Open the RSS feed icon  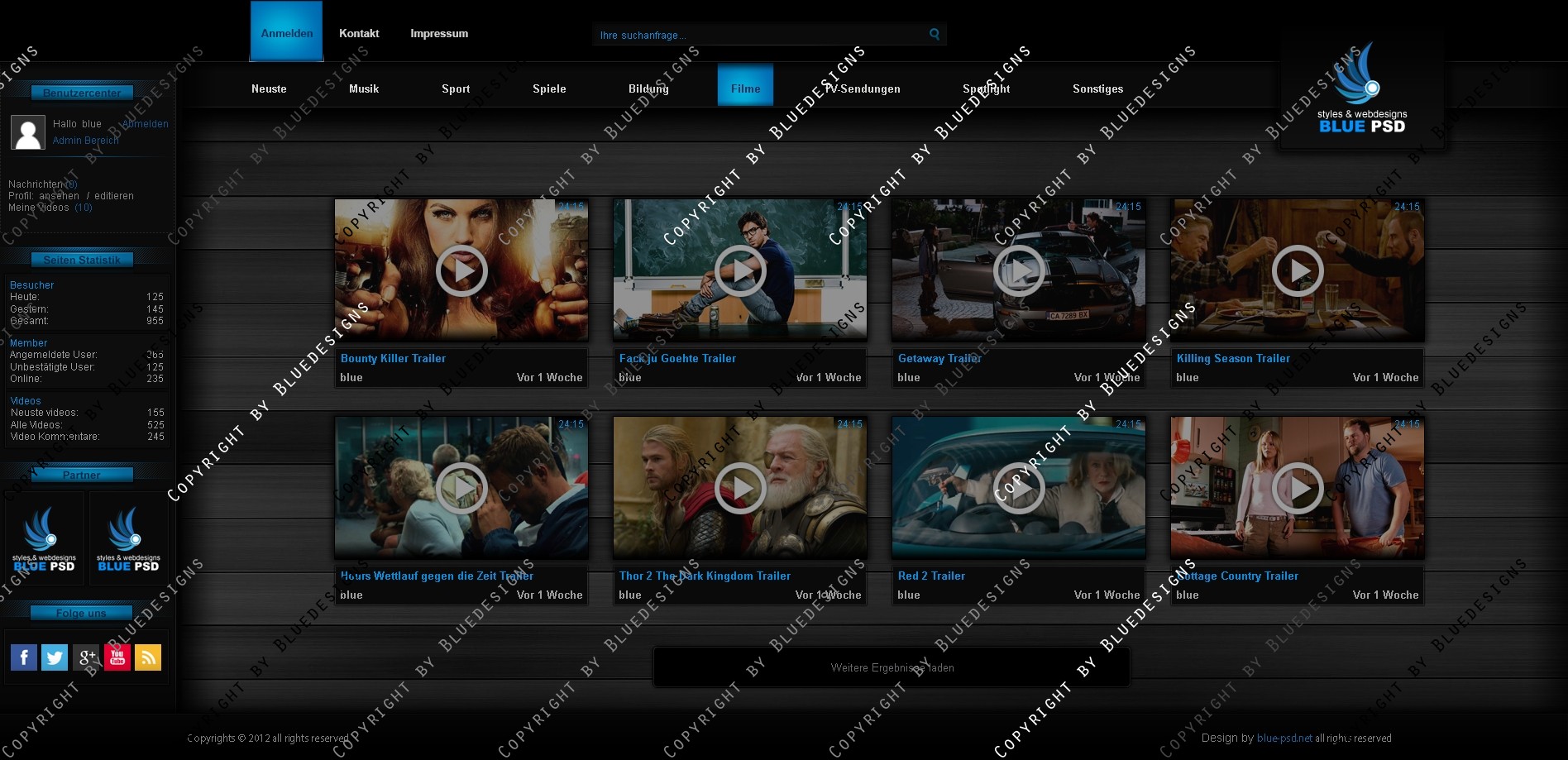[x=148, y=657]
